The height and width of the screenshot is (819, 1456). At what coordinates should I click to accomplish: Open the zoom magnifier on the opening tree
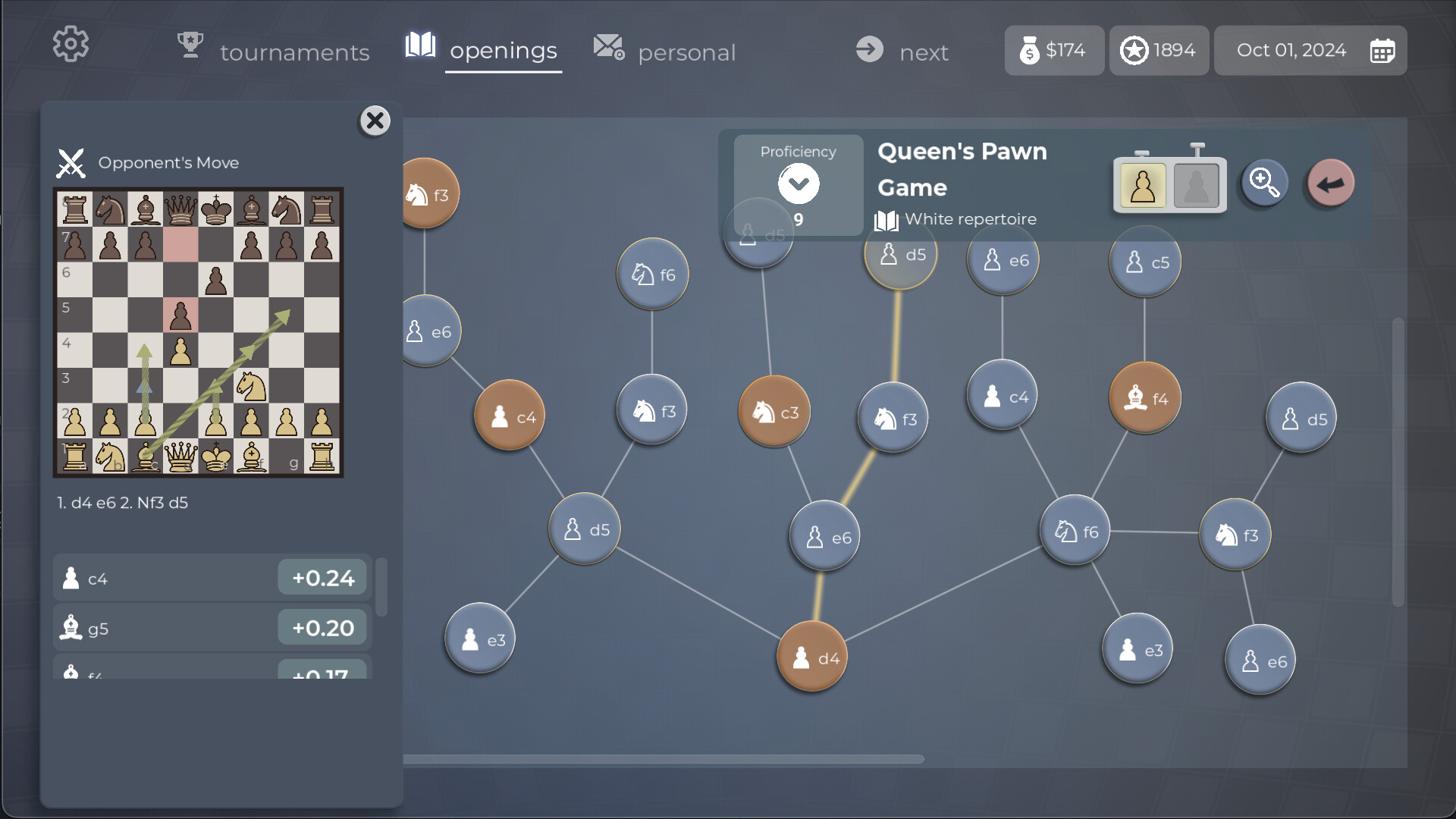[x=1263, y=182]
